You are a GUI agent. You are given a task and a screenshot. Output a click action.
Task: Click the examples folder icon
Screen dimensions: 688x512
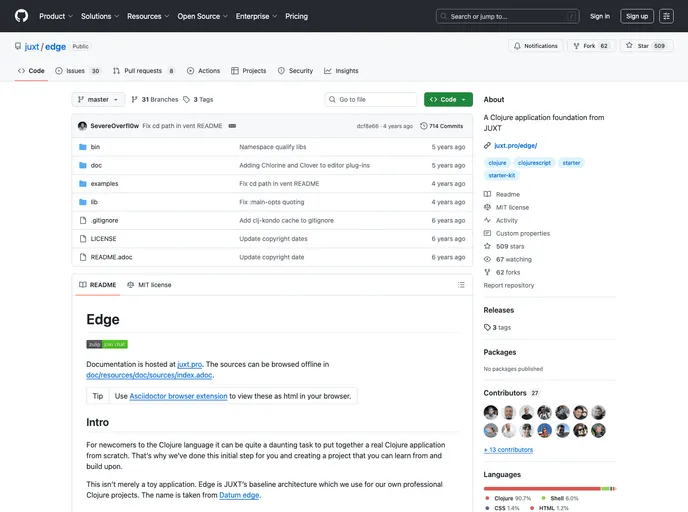coord(82,184)
